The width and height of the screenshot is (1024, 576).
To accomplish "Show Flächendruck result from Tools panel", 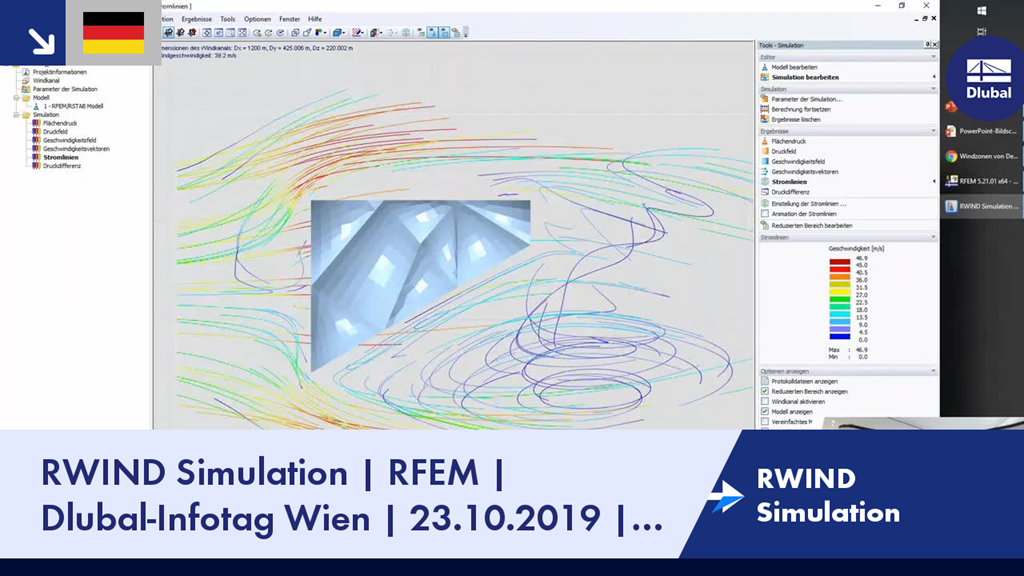I will click(788, 141).
